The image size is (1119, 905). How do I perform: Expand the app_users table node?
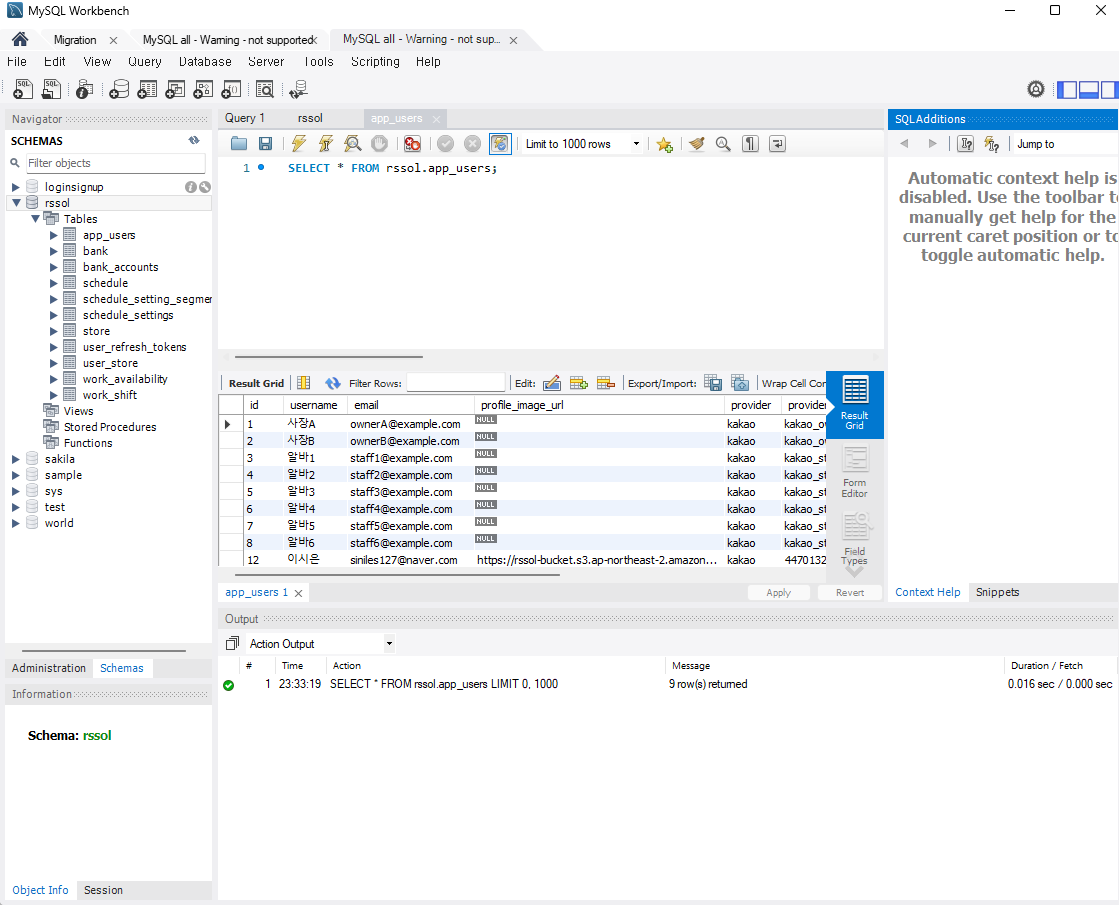(x=54, y=235)
